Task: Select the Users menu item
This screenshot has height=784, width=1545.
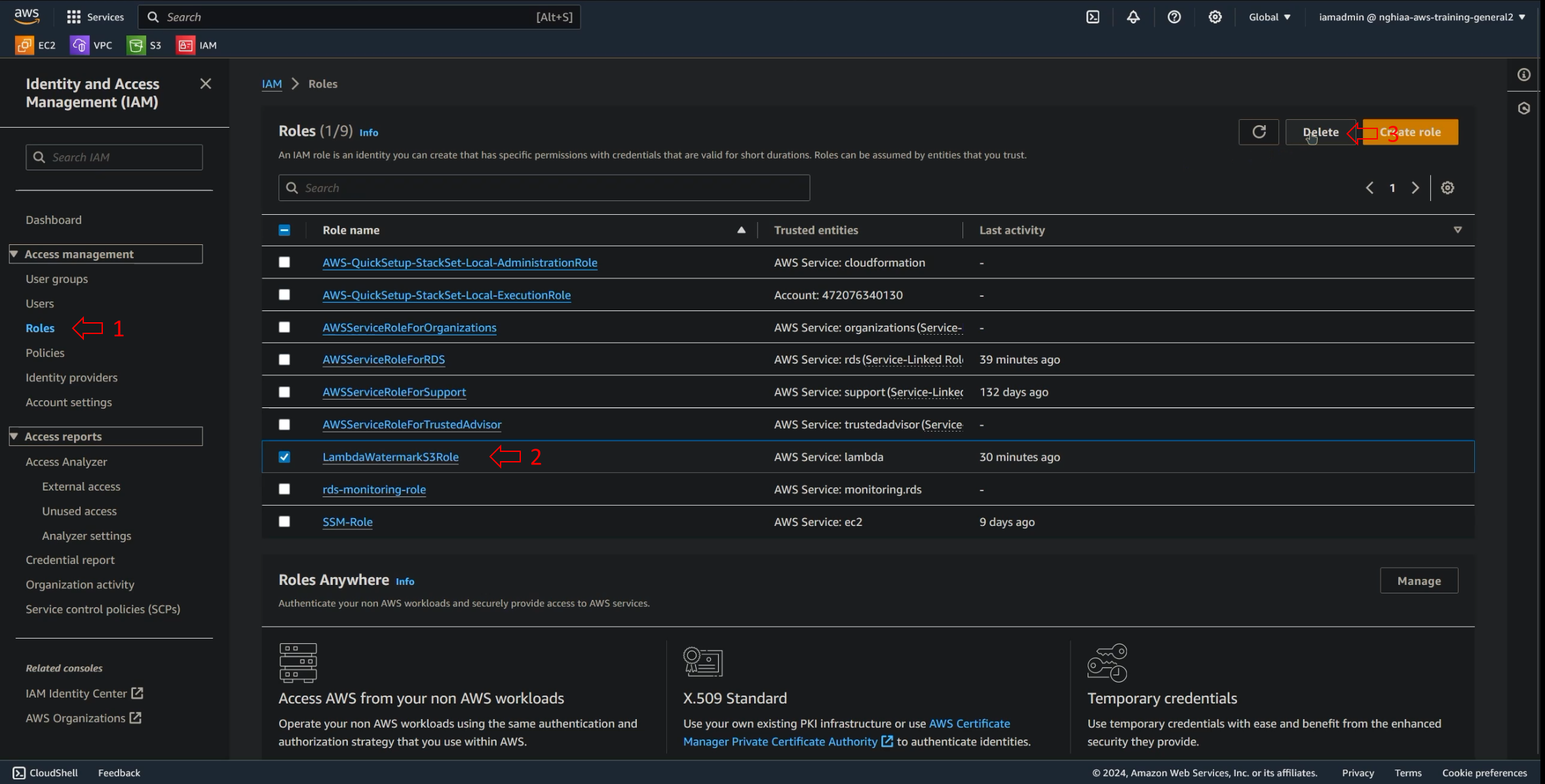Action: (39, 303)
